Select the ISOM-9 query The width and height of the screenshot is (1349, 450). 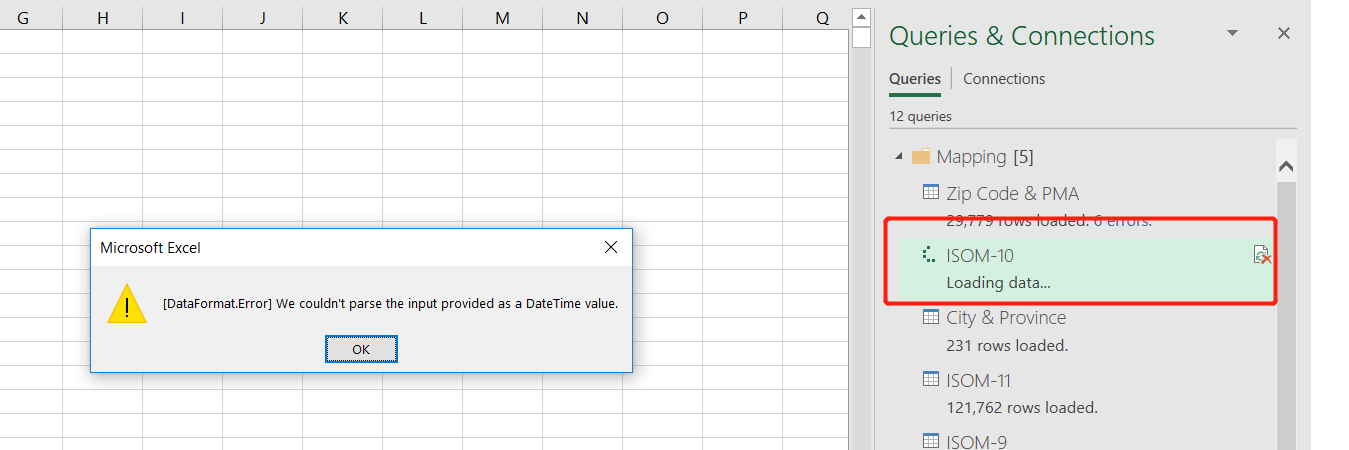[x=976, y=441]
